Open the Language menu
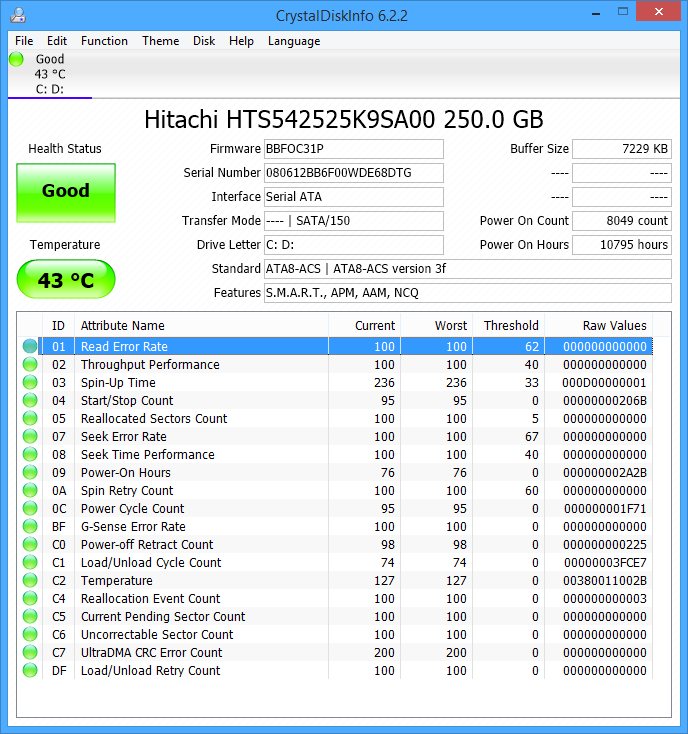Viewport: 688px width, 734px height. [294, 41]
